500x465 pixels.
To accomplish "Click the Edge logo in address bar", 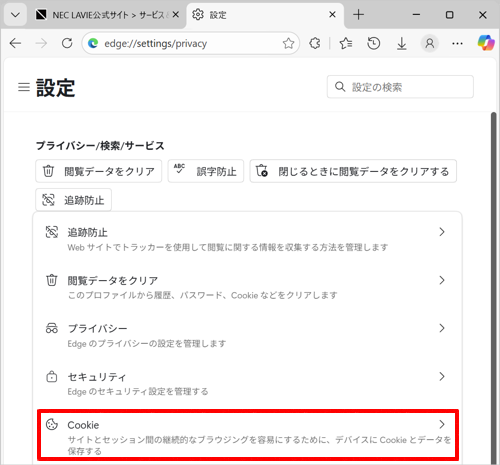I will pyautogui.click(x=93, y=43).
